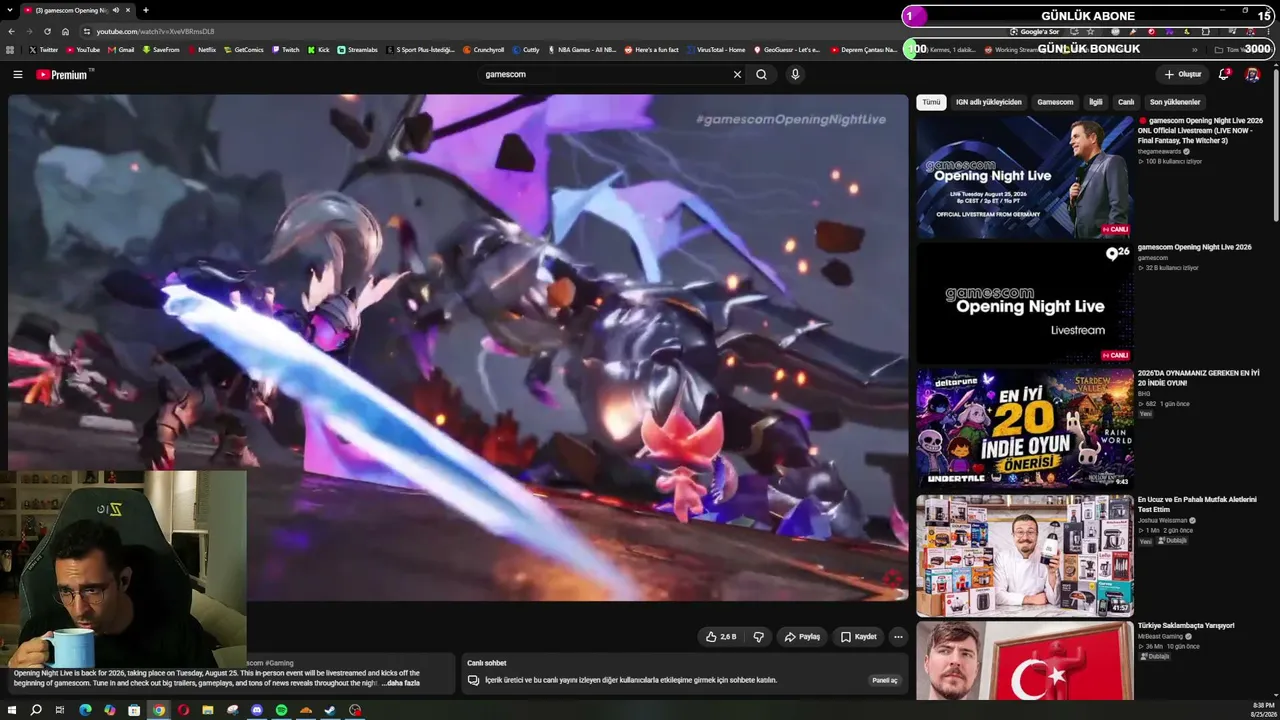Select the İlgili filter chip
The height and width of the screenshot is (720, 1280).
[x=1095, y=102]
